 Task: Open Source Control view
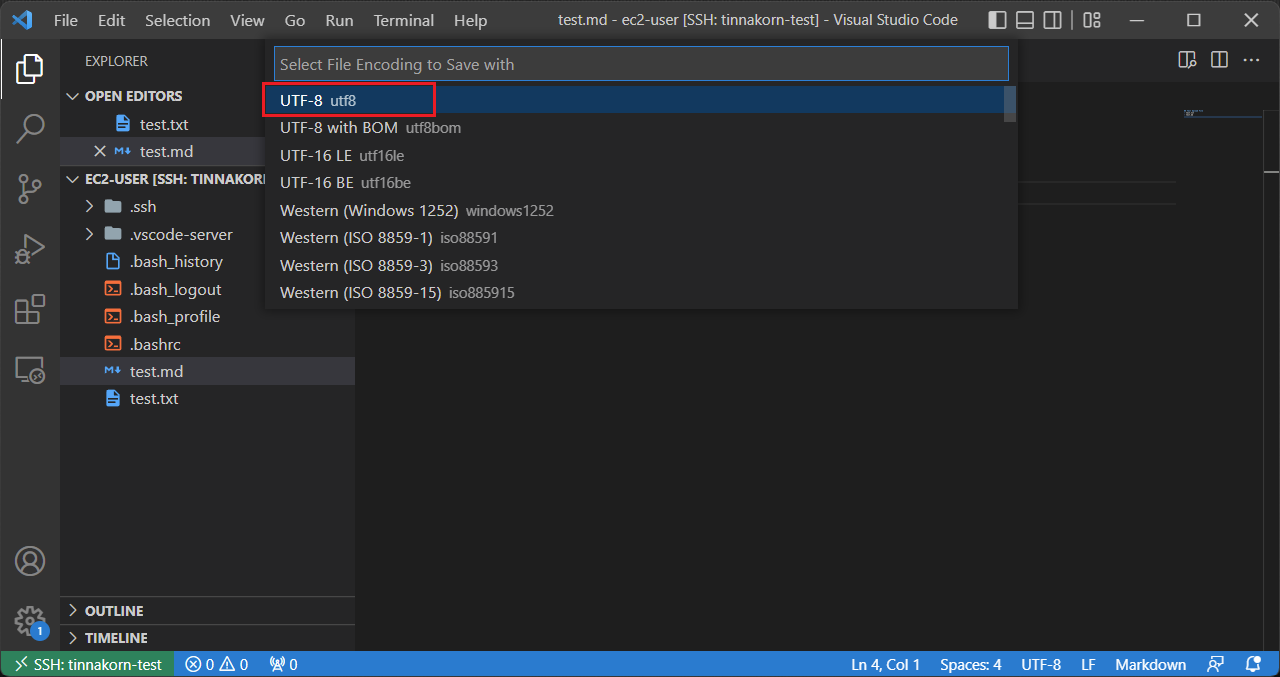(x=30, y=188)
